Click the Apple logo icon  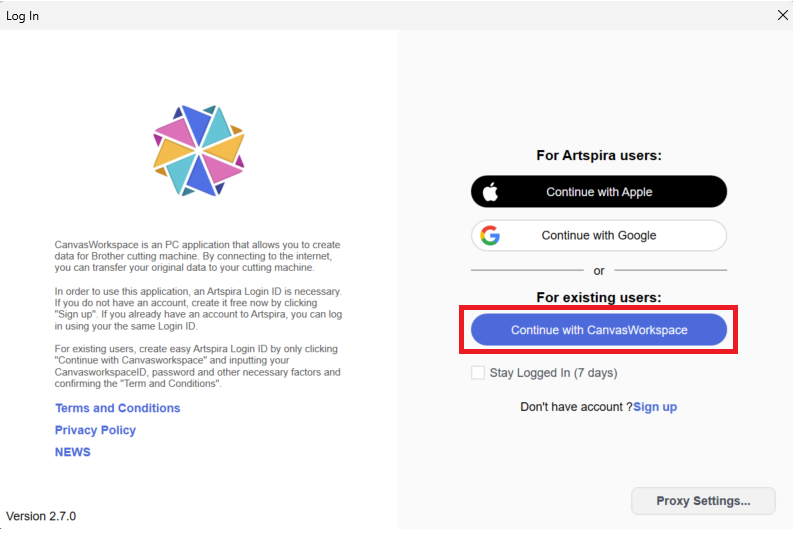490,192
